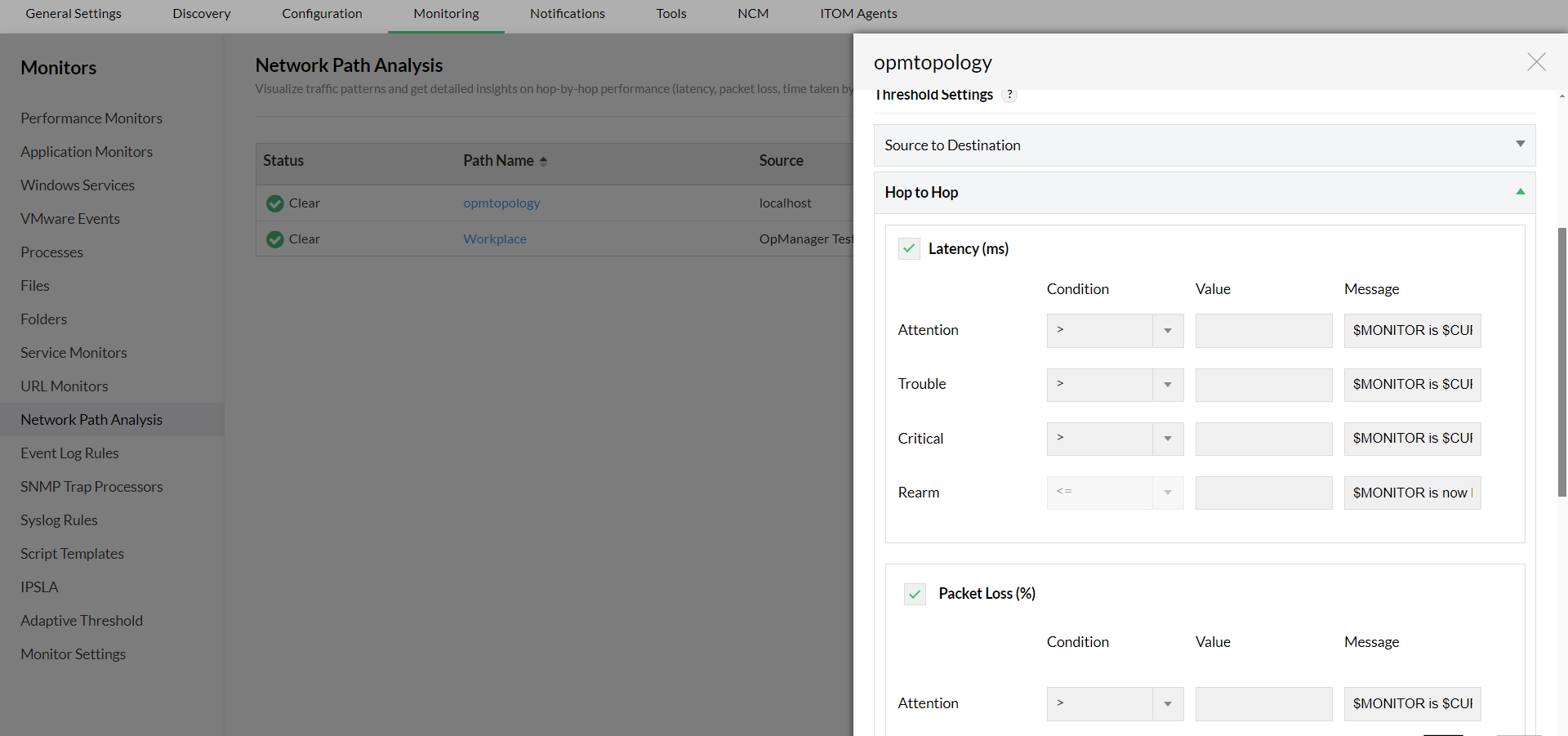Screen dimensions: 1568x736
Task: Switch to the Notifications tab
Action: tap(567, 14)
